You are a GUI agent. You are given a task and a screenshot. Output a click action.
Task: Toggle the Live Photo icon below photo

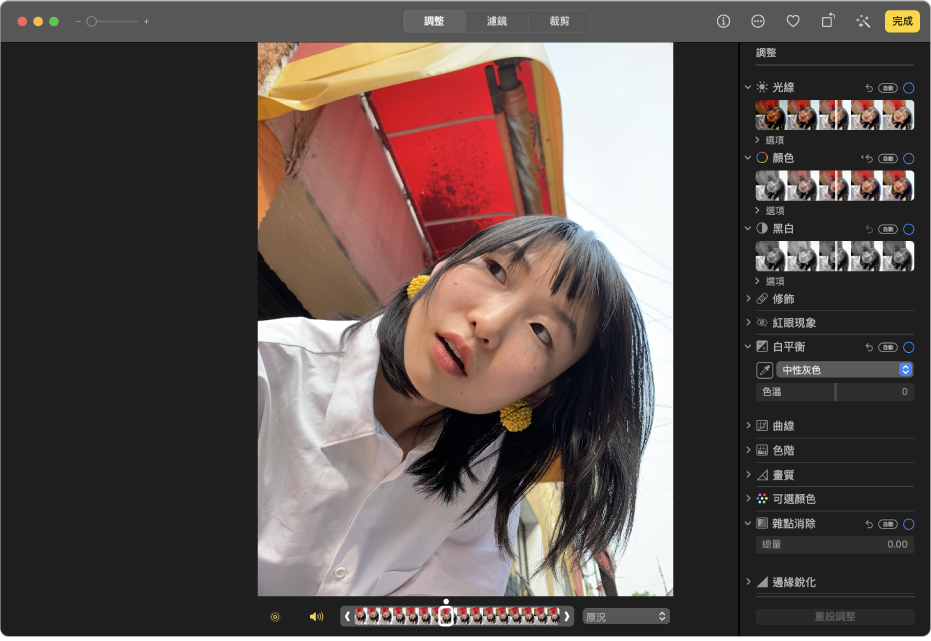[x=275, y=617]
